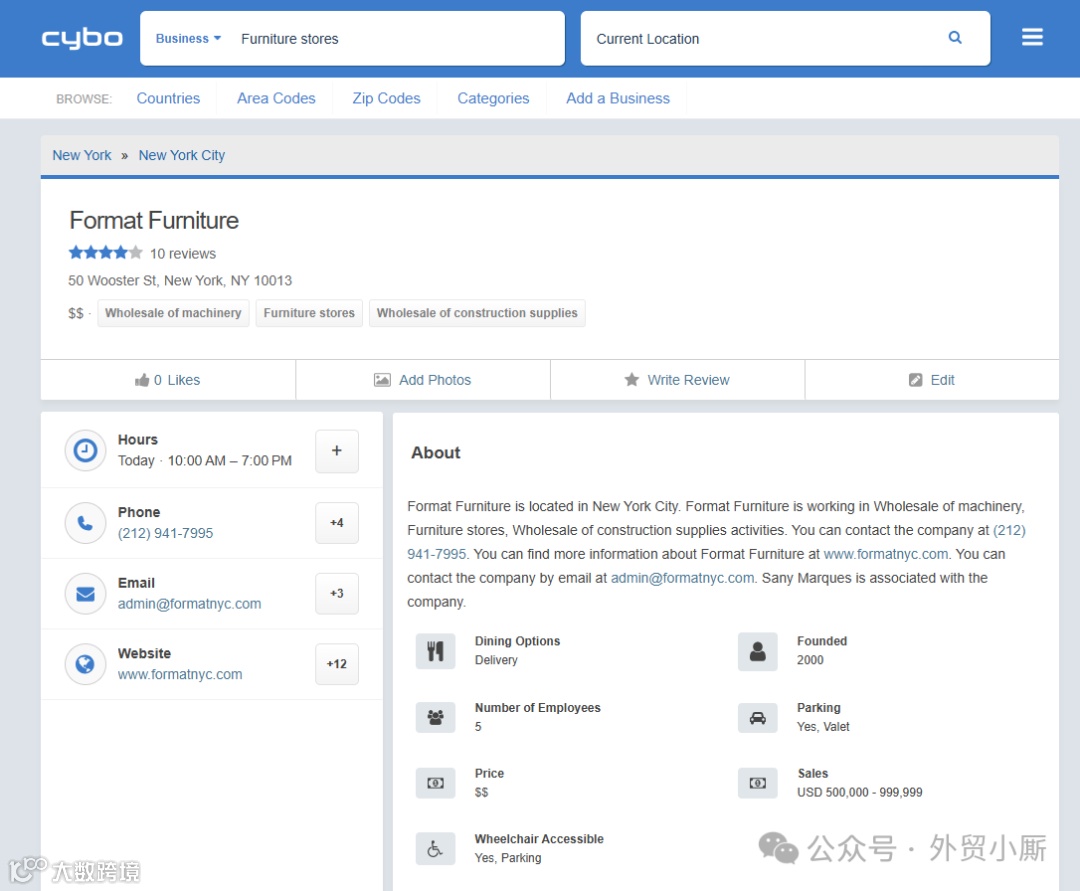Viewport: 1080px width, 891px height.
Task: Click the Phone handset icon
Action: 85,523
